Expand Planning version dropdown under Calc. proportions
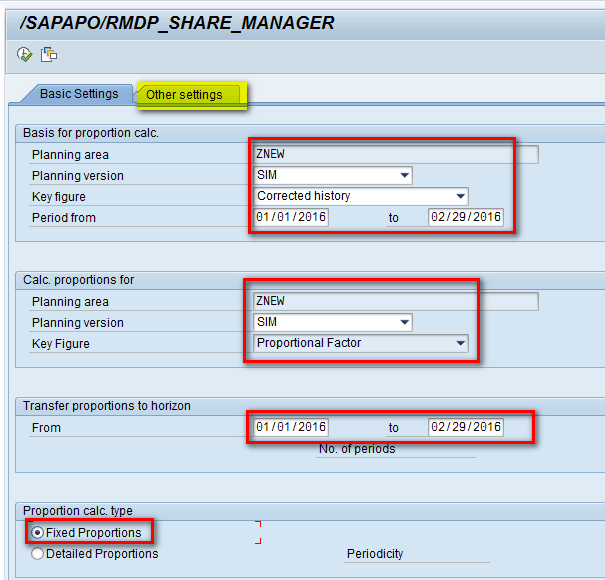The height and width of the screenshot is (580, 605). pyautogui.click(x=404, y=322)
